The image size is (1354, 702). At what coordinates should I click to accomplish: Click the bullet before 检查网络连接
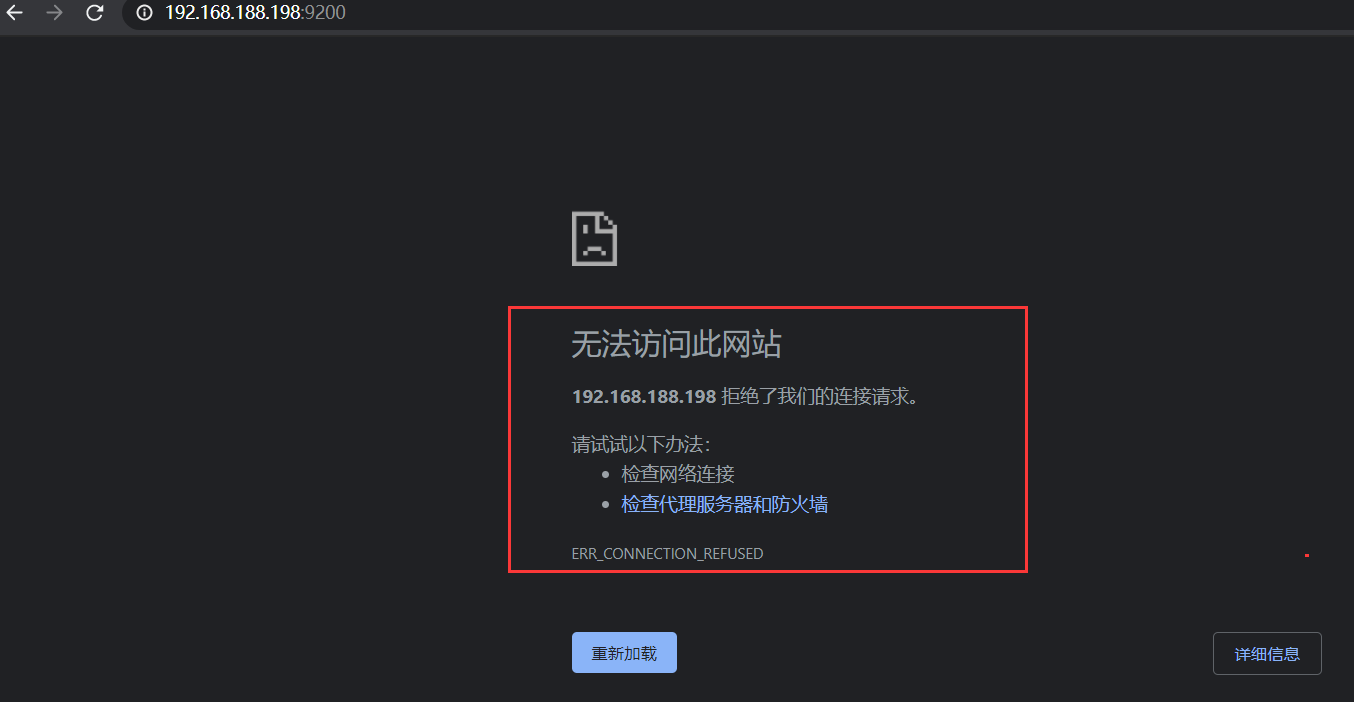click(x=606, y=475)
